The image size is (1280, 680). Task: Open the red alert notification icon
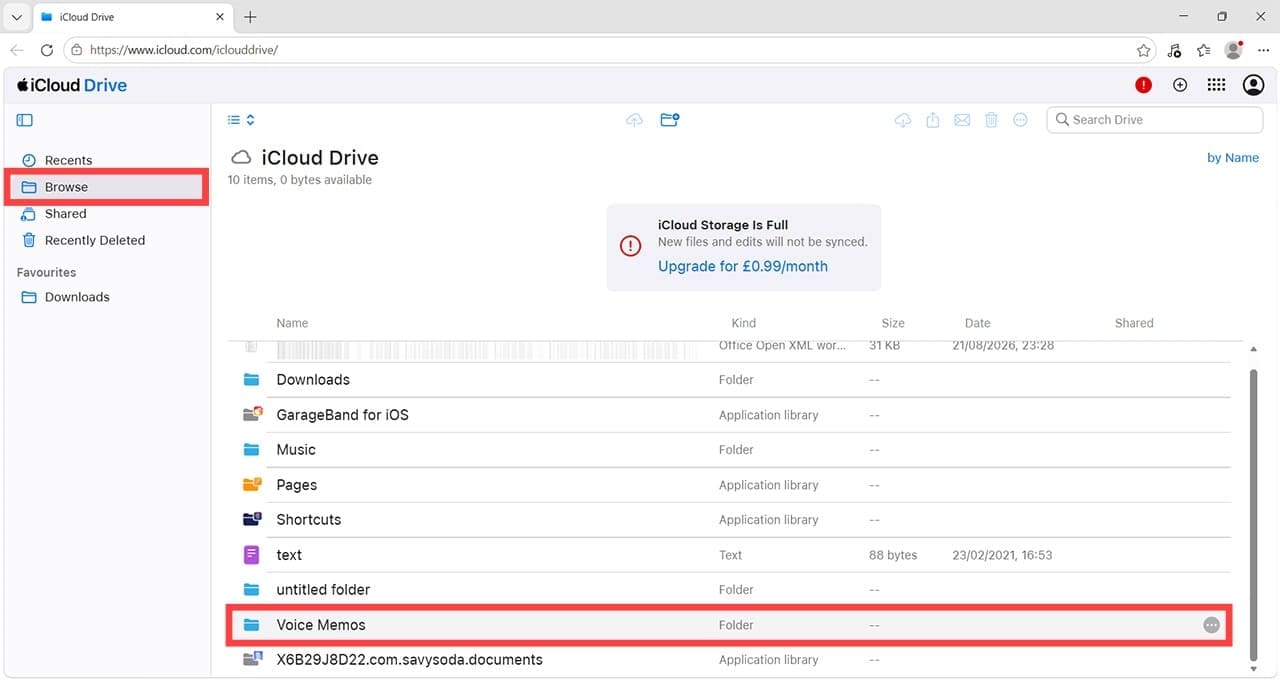point(1143,86)
